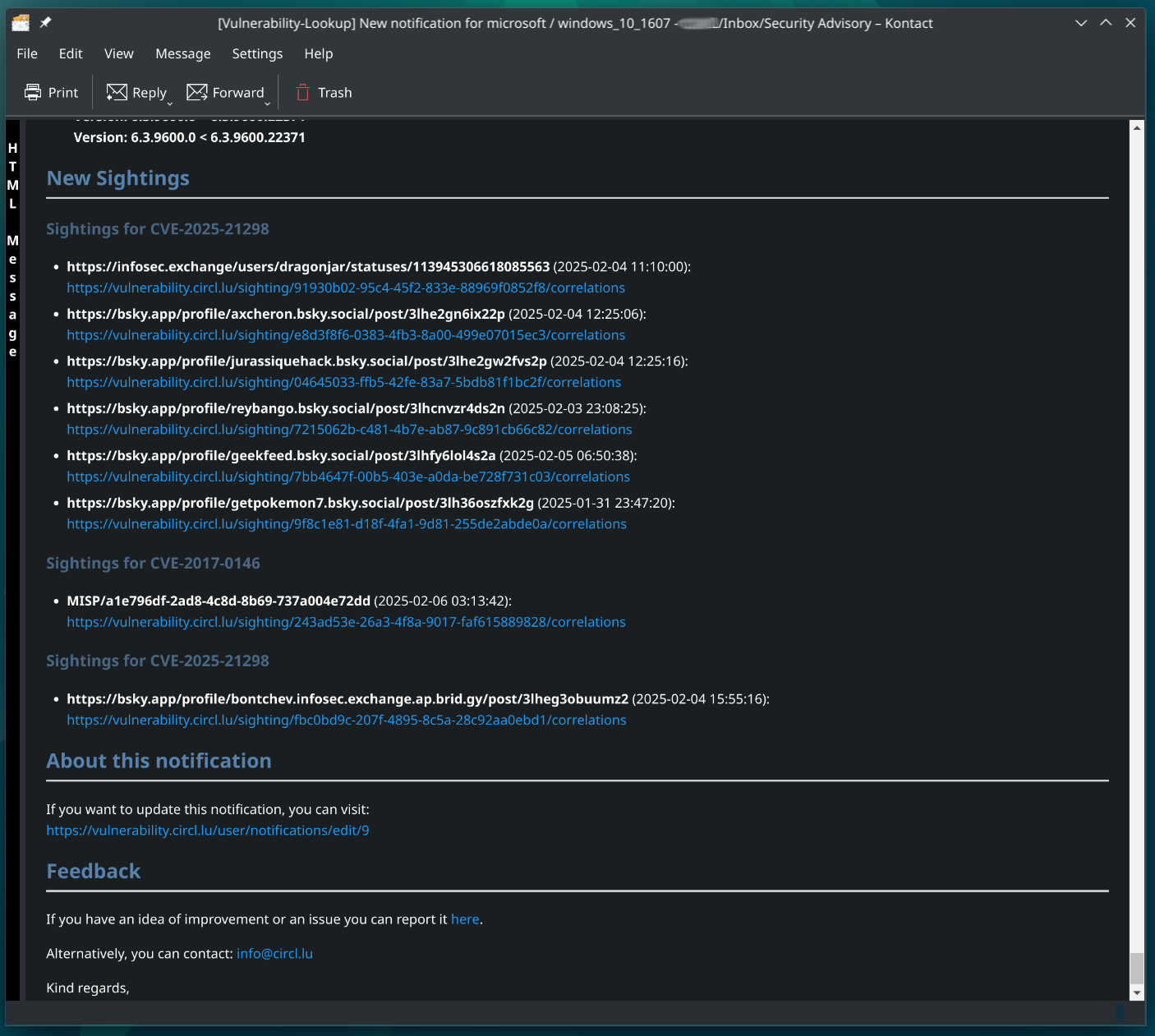Image resolution: width=1155 pixels, height=1036 pixels.
Task: Open sighting 04645033 correlations link
Action: coord(344,382)
